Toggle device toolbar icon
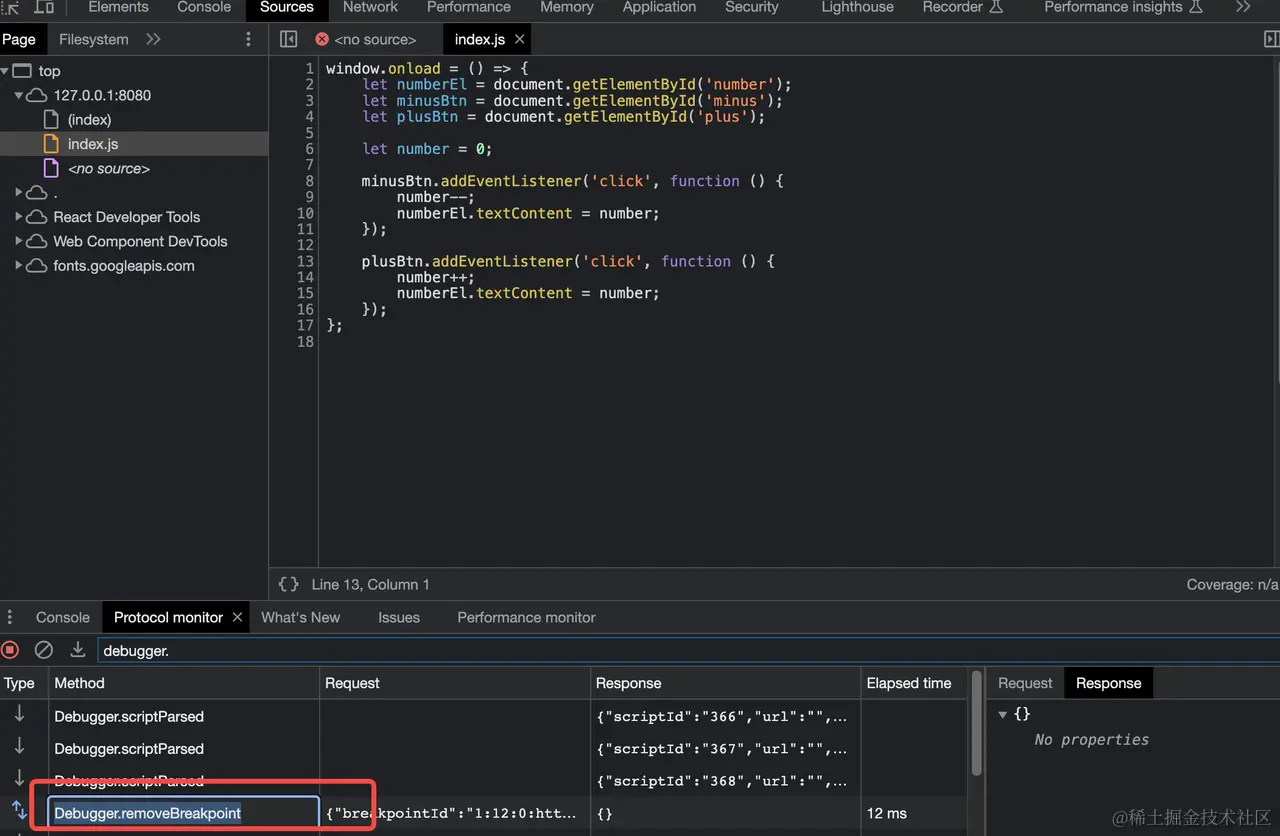The height and width of the screenshot is (836, 1280). pos(44,7)
